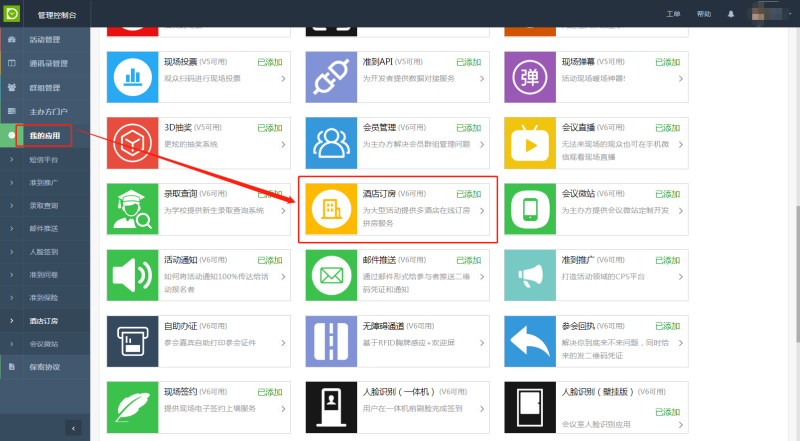Click the 帮助 link in header
Screen dimensions: 800x441
[704, 14]
